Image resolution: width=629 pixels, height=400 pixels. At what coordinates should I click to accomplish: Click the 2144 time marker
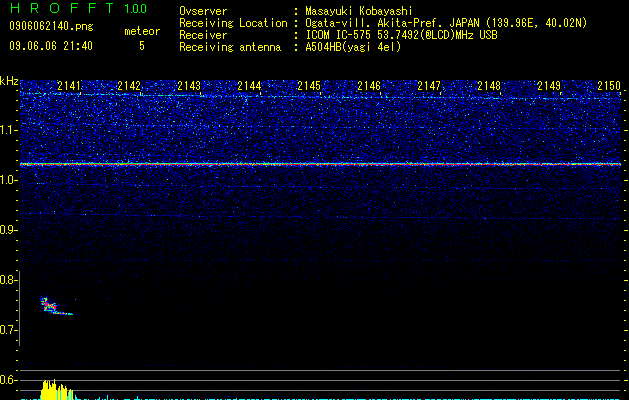pyautogui.click(x=249, y=86)
